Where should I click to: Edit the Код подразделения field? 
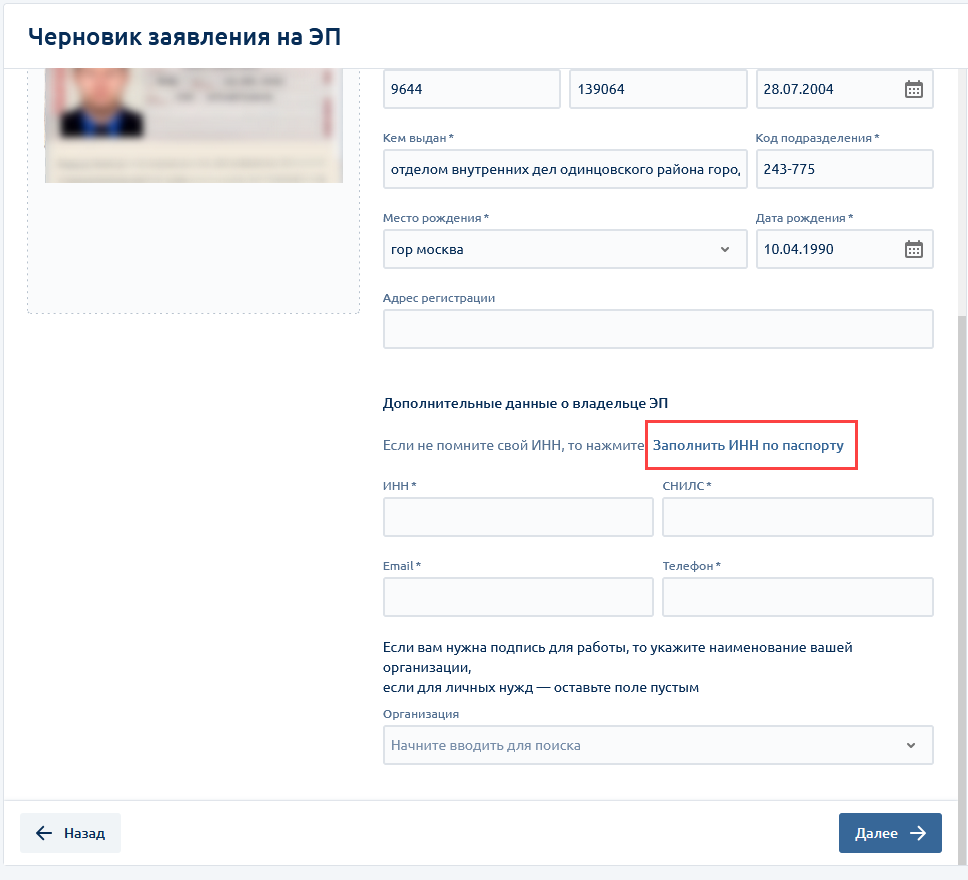click(x=844, y=169)
